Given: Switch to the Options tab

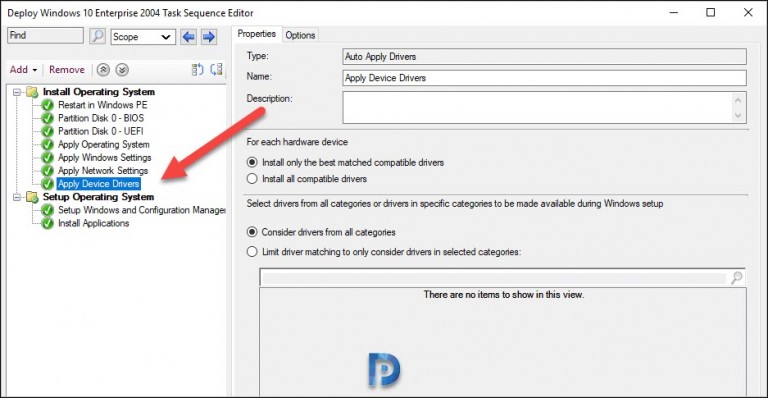Looking at the screenshot, I should pos(300,35).
